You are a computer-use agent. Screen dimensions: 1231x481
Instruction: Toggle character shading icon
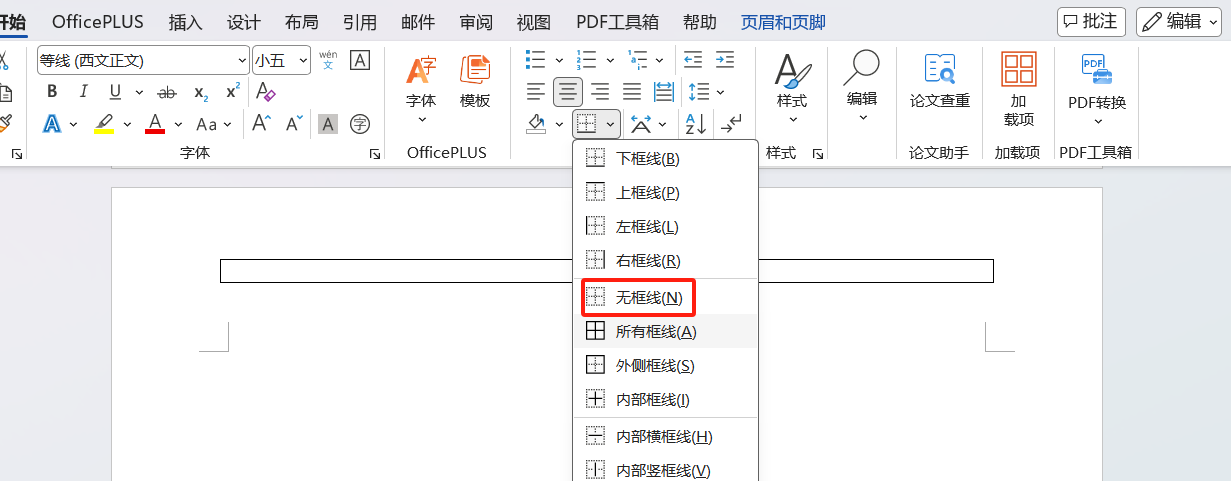pyautogui.click(x=328, y=124)
